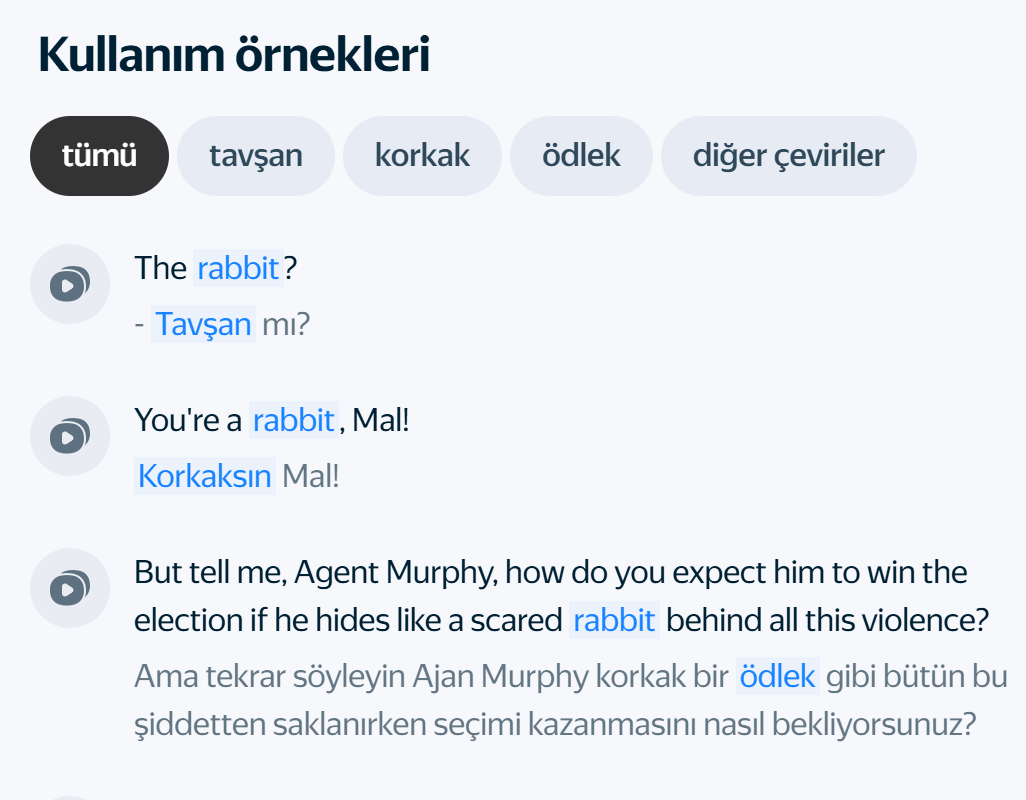The image size is (1026, 800).
Task: Open the "diğer çeviriler" tab
Action: pos(788,156)
